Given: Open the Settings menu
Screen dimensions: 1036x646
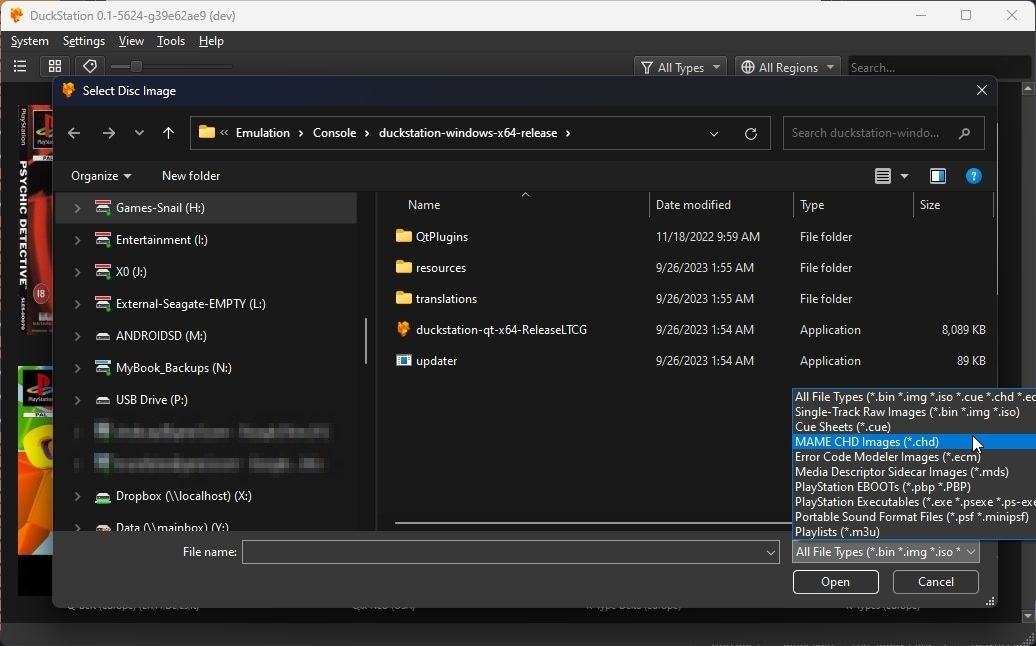Looking at the screenshot, I should tap(83, 41).
